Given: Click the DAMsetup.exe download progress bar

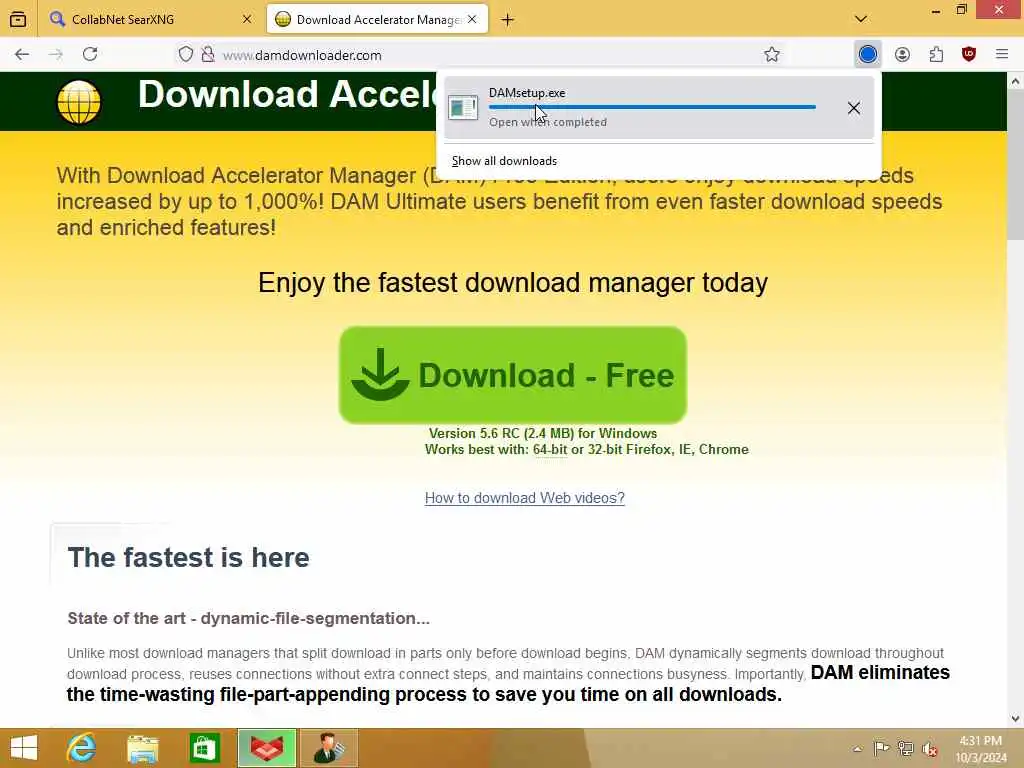Looking at the screenshot, I should (652, 107).
